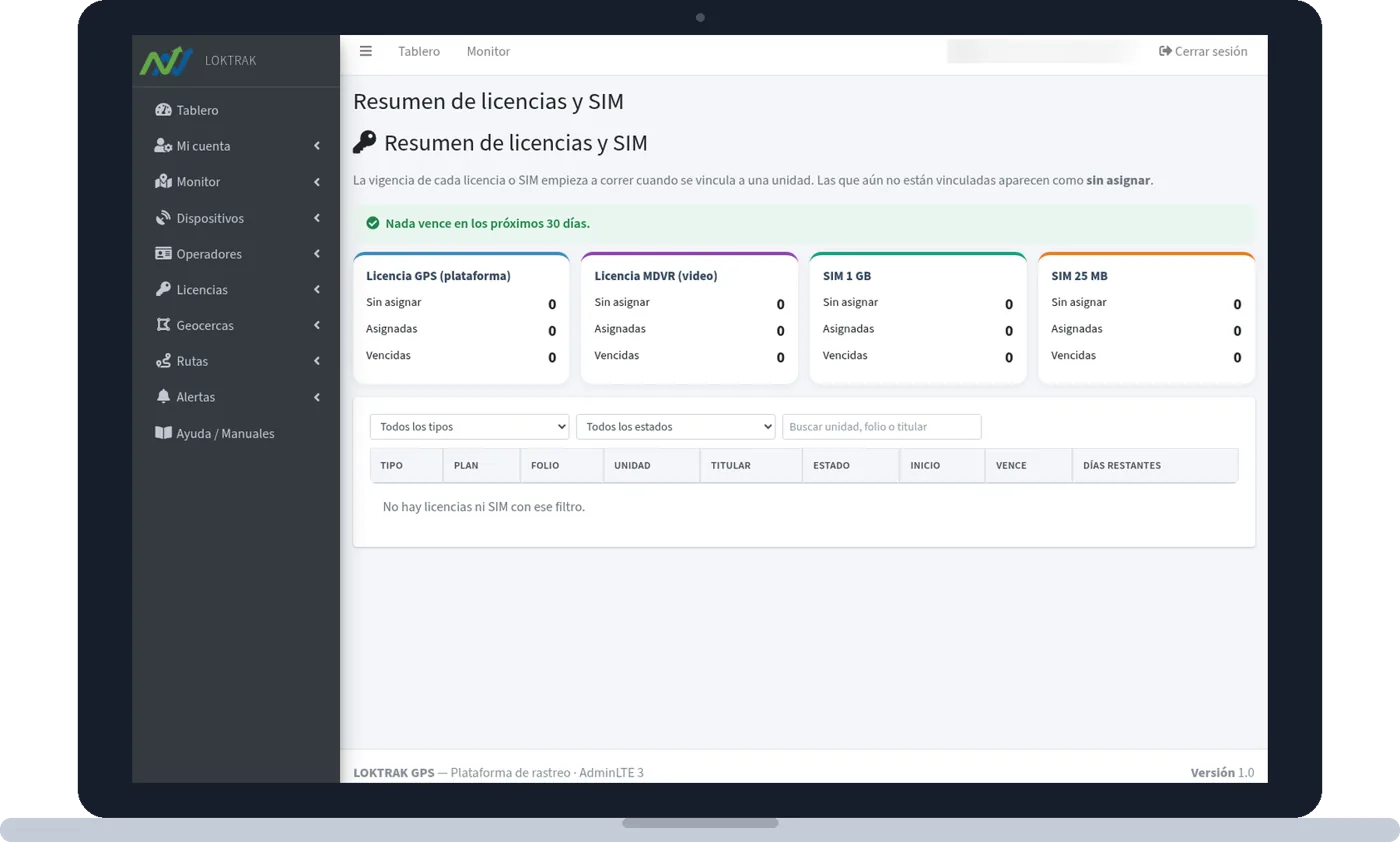This screenshot has width=1400, height=842.
Task: Click the Licencias key icon in sidebar
Action: point(163,290)
